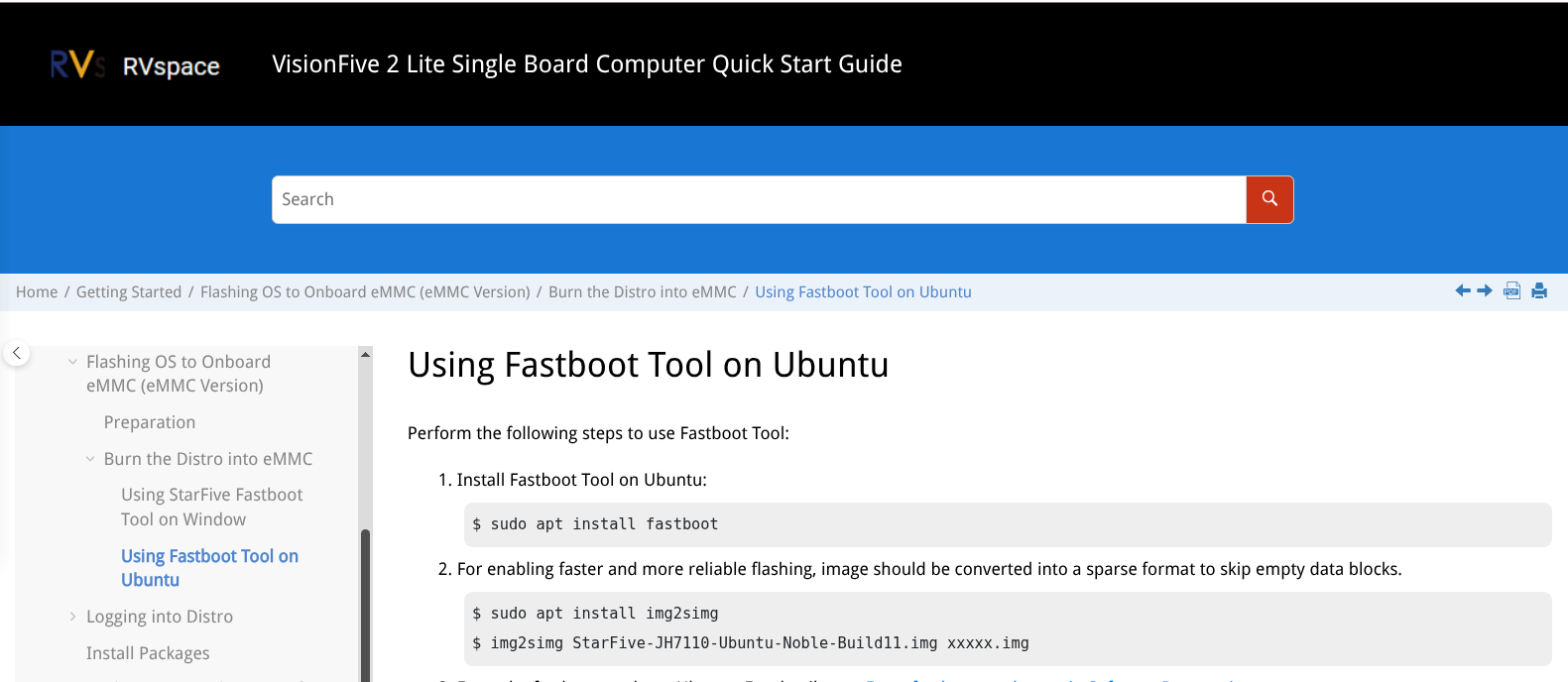Collapse the Burn the Distro into eMMC node
Viewport: 1568px width, 682px height.
pyautogui.click(x=90, y=459)
